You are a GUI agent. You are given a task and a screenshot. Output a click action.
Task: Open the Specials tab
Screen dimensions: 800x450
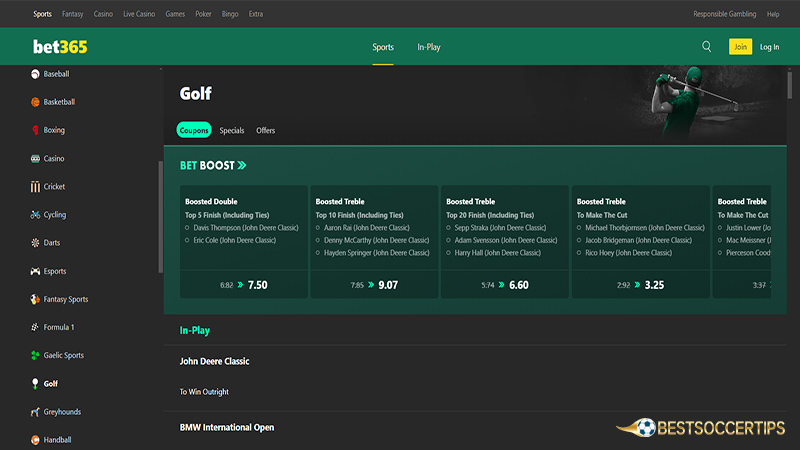point(232,131)
